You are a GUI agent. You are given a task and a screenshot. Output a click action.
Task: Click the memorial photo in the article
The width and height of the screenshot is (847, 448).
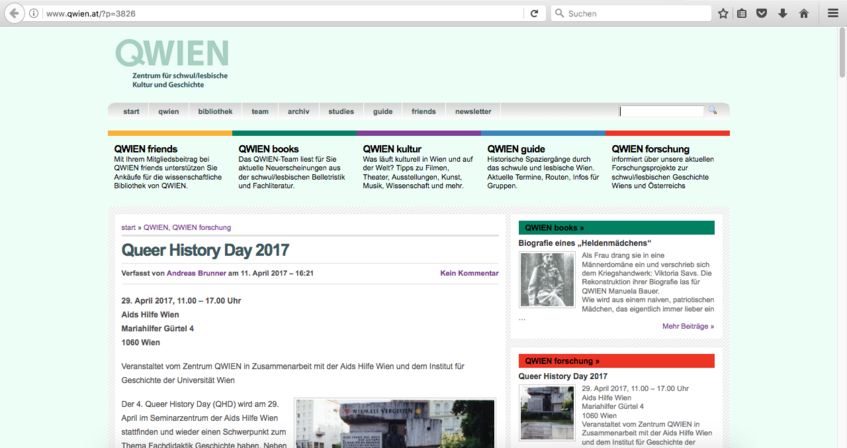click(395, 424)
